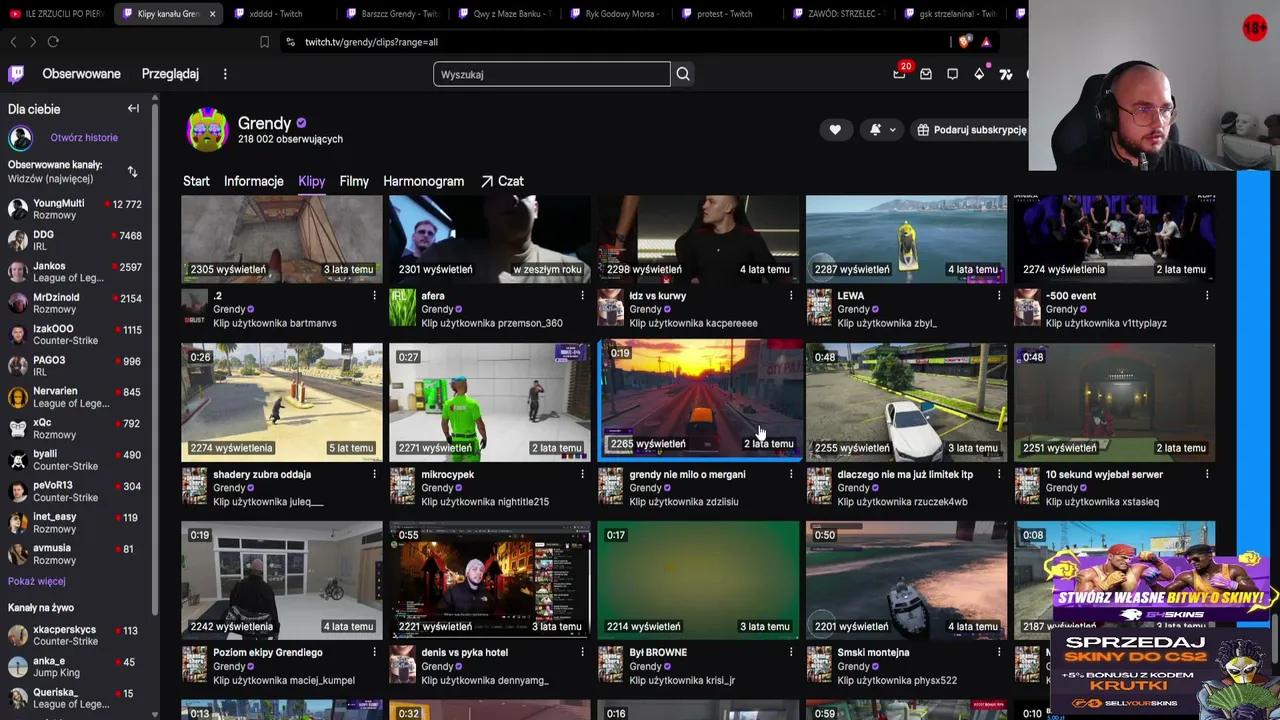Screen dimensions: 1280x720
Task: Click the Grendy channel avatar
Action: 207,130
